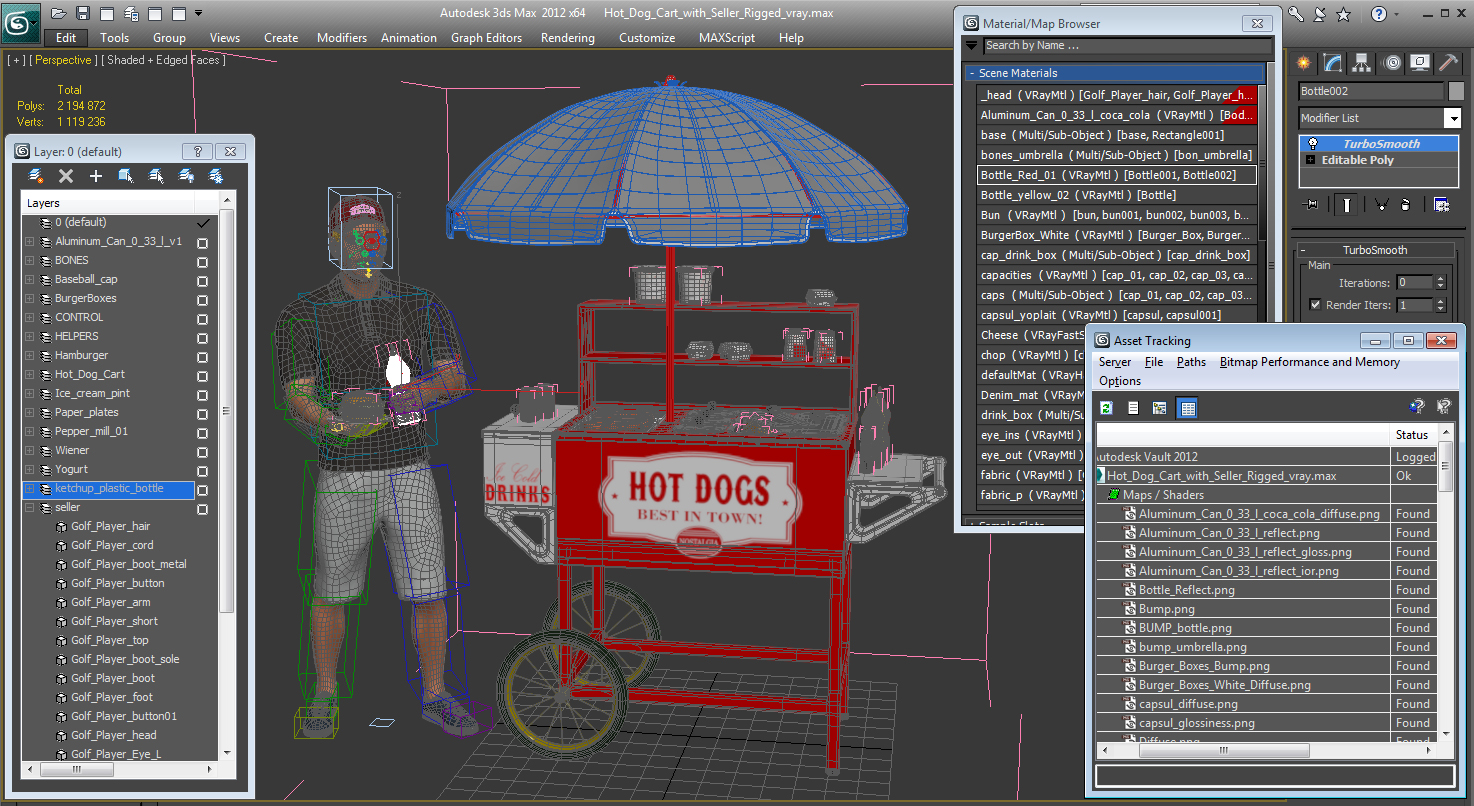Viewport: 1474px width, 806px height.
Task: Click Make Unique icon in modifier stack
Action: click(1381, 204)
